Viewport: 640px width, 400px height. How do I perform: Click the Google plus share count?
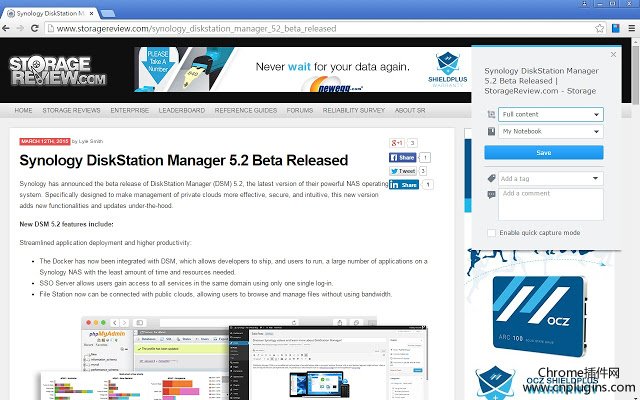tap(412, 143)
